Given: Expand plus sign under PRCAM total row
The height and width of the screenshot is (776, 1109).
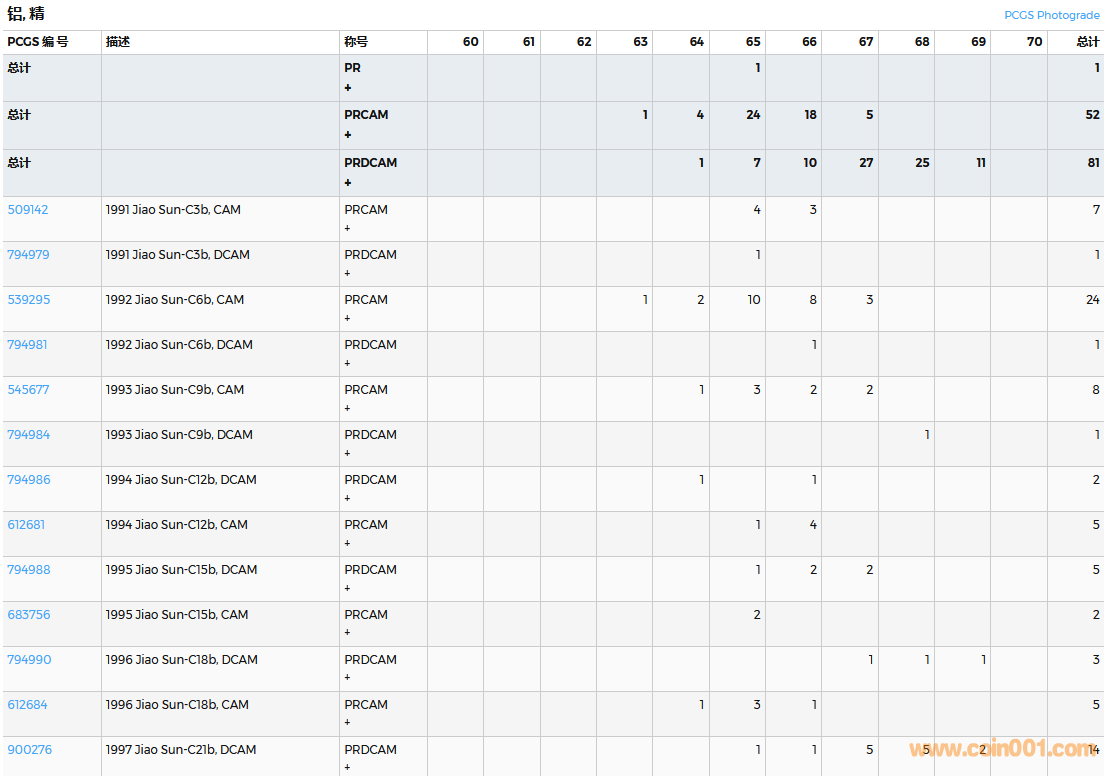Looking at the screenshot, I should pos(348,135).
